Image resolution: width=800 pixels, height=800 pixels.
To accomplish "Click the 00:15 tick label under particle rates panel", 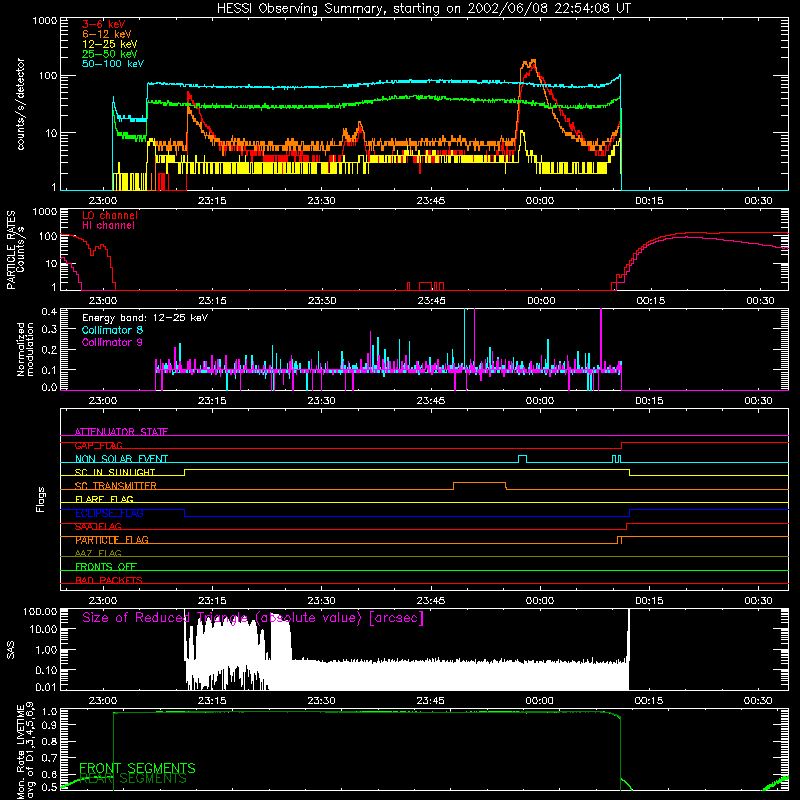I will pyautogui.click(x=650, y=301).
